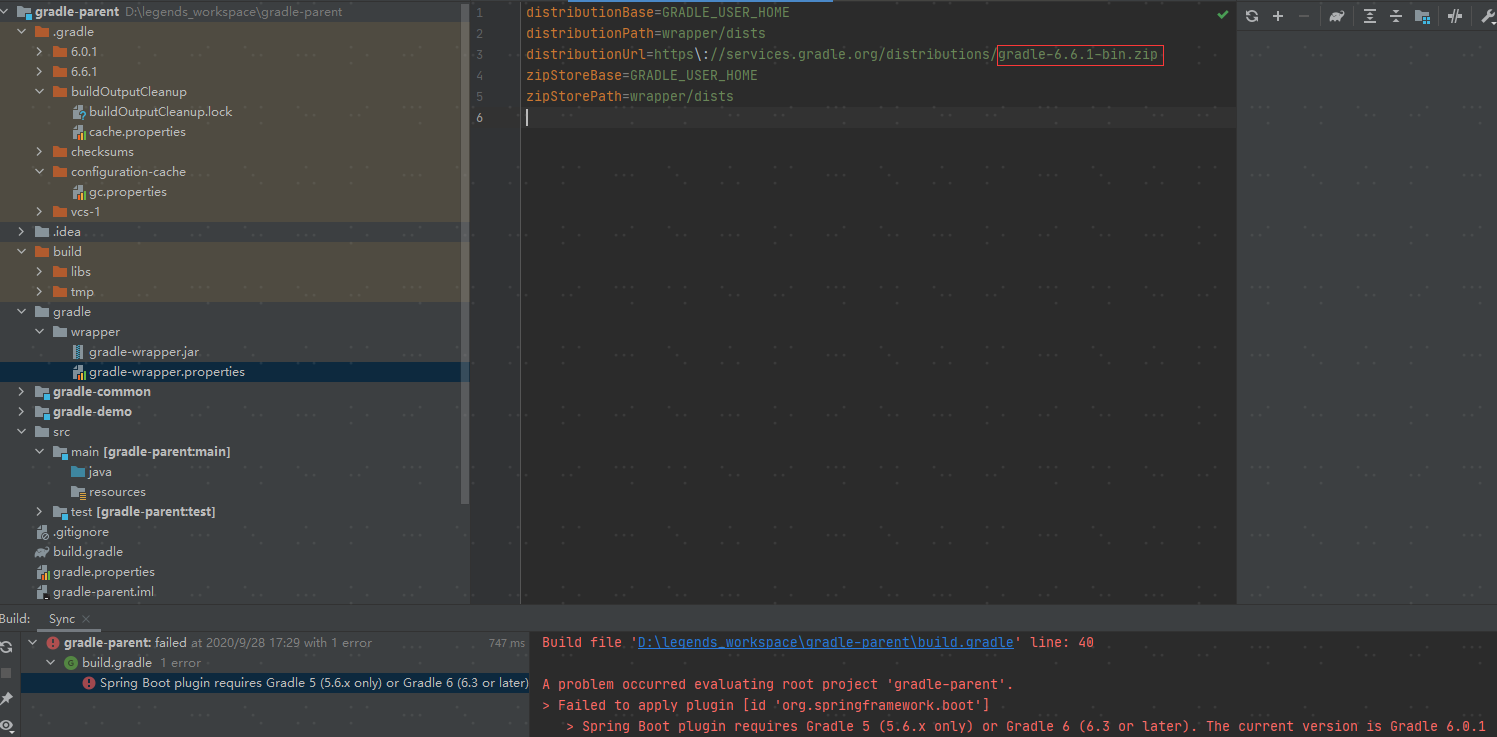Click the zipStorePath line
Image resolution: width=1497 pixels, height=737 pixels.
(x=630, y=97)
